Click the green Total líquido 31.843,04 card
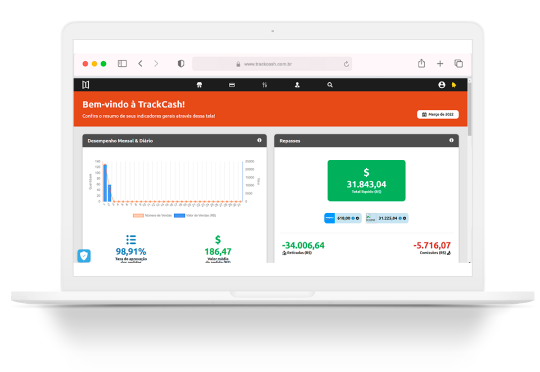This screenshot has height=372, width=540. coord(366,180)
